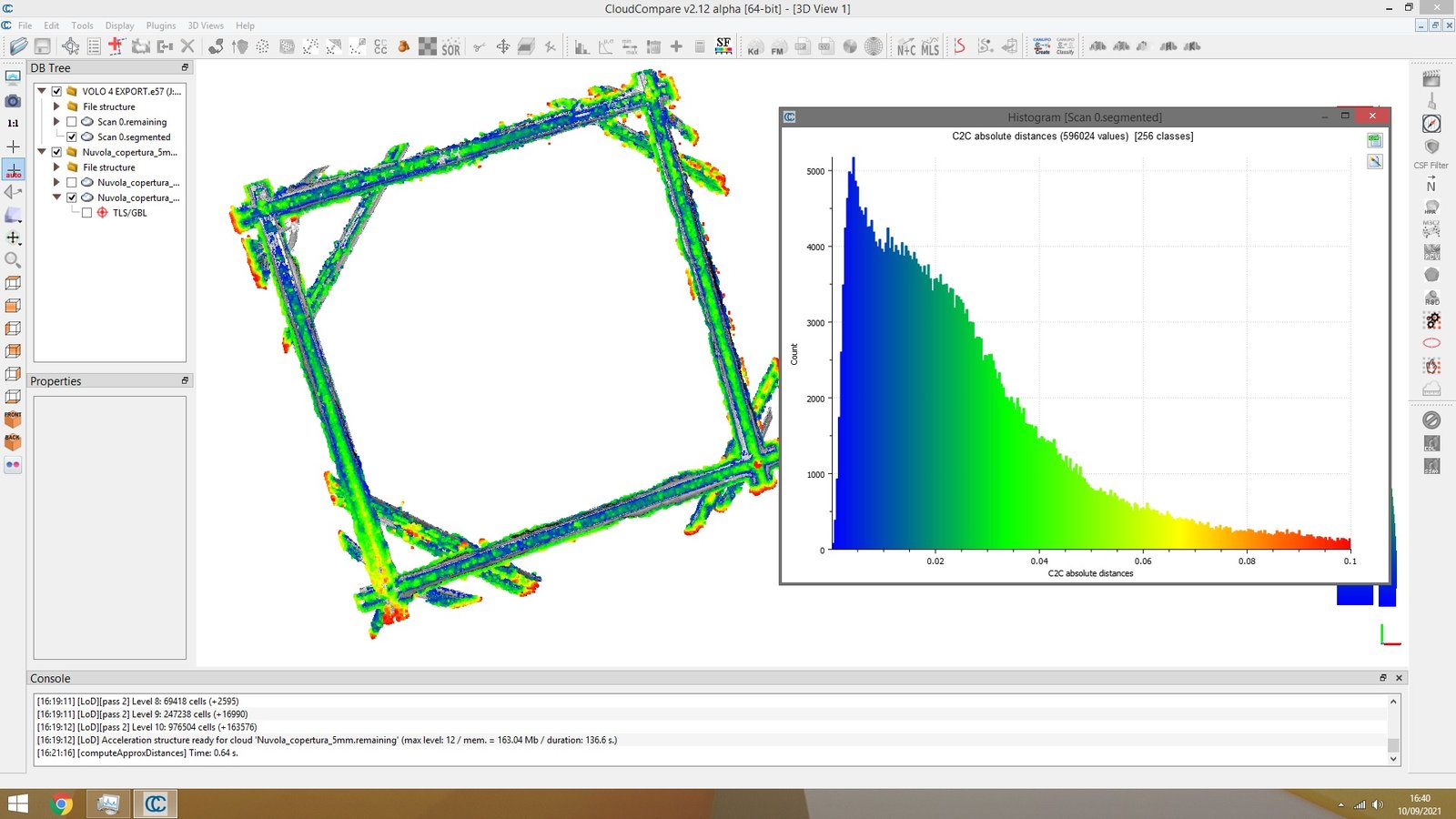
Task: Open the File menu
Action: click(25, 25)
